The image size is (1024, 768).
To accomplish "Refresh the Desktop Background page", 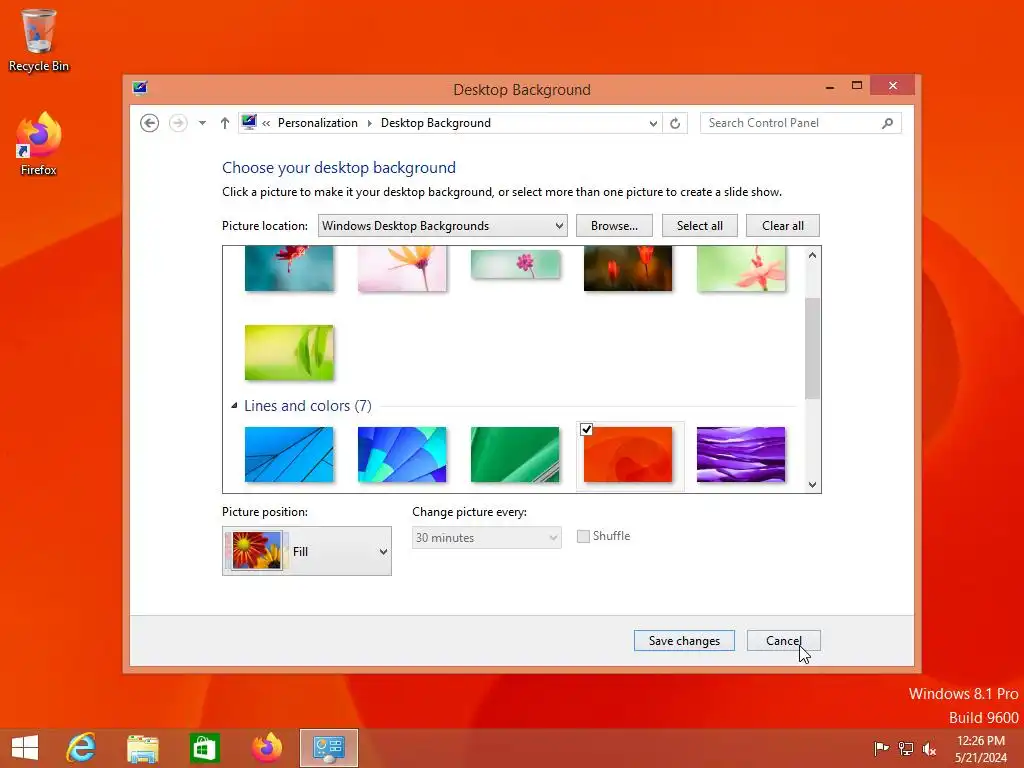I will pos(675,123).
